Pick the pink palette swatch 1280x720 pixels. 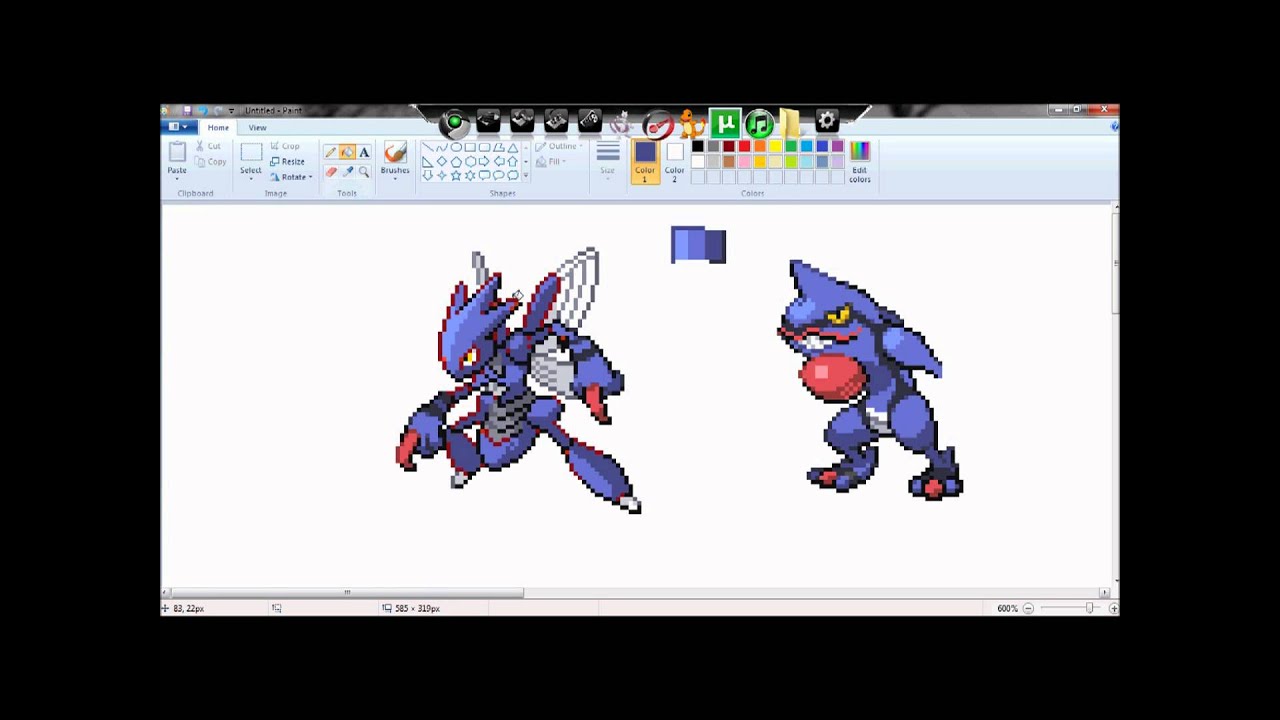pos(744,162)
